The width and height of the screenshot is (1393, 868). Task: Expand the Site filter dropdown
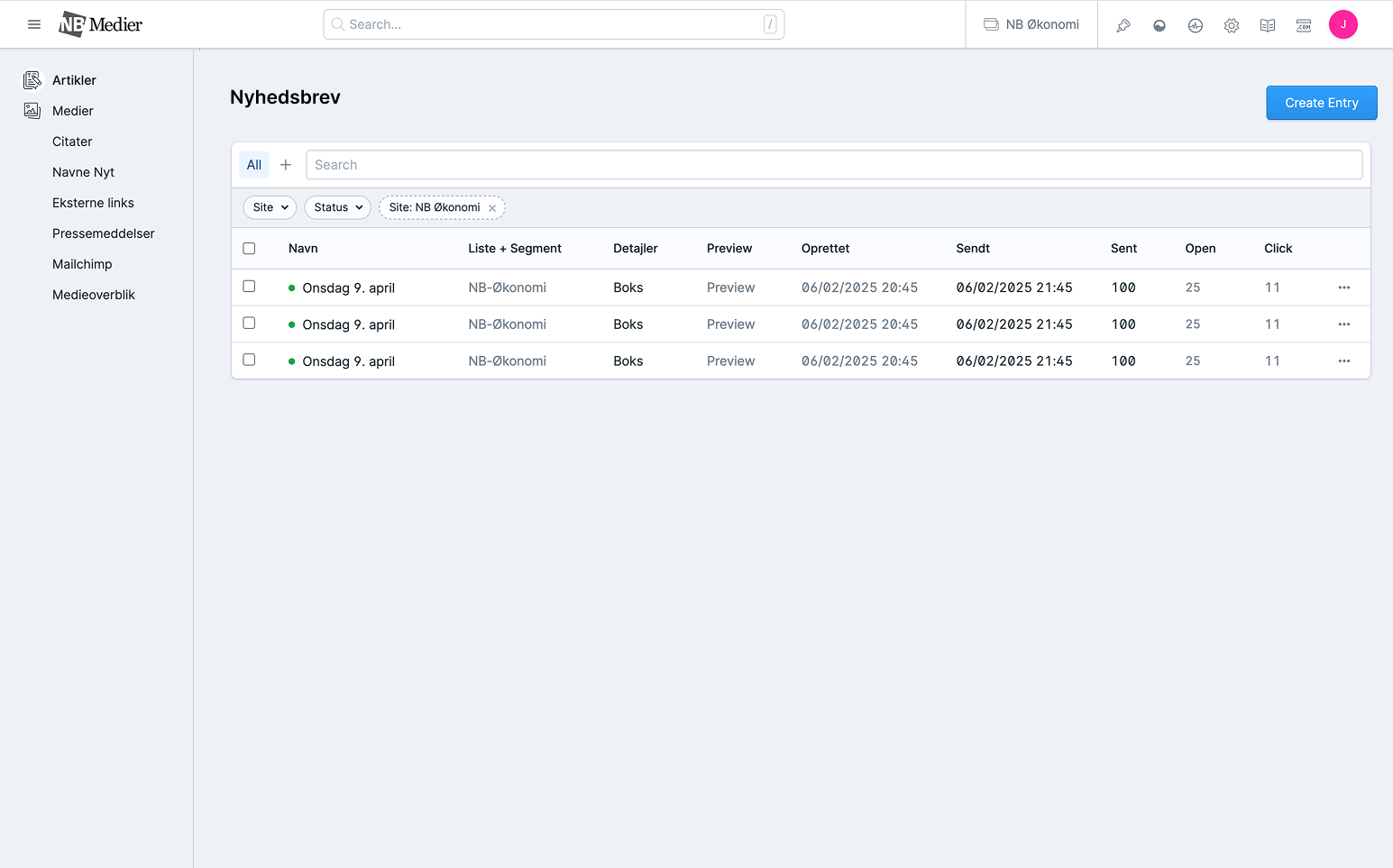(x=270, y=207)
